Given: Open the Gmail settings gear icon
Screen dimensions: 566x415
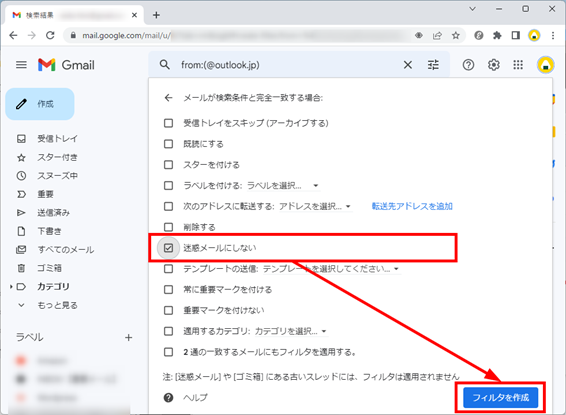Looking at the screenshot, I should (x=493, y=65).
